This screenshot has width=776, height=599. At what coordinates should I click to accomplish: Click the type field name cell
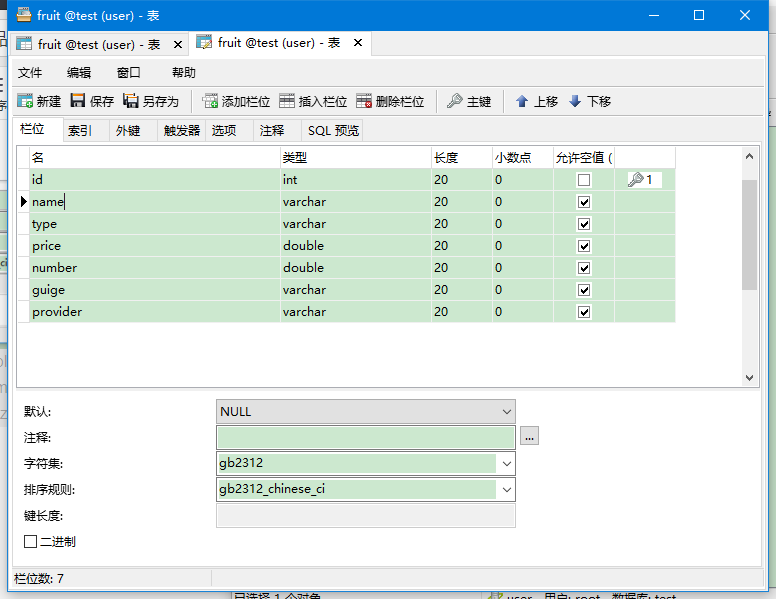click(x=154, y=224)
